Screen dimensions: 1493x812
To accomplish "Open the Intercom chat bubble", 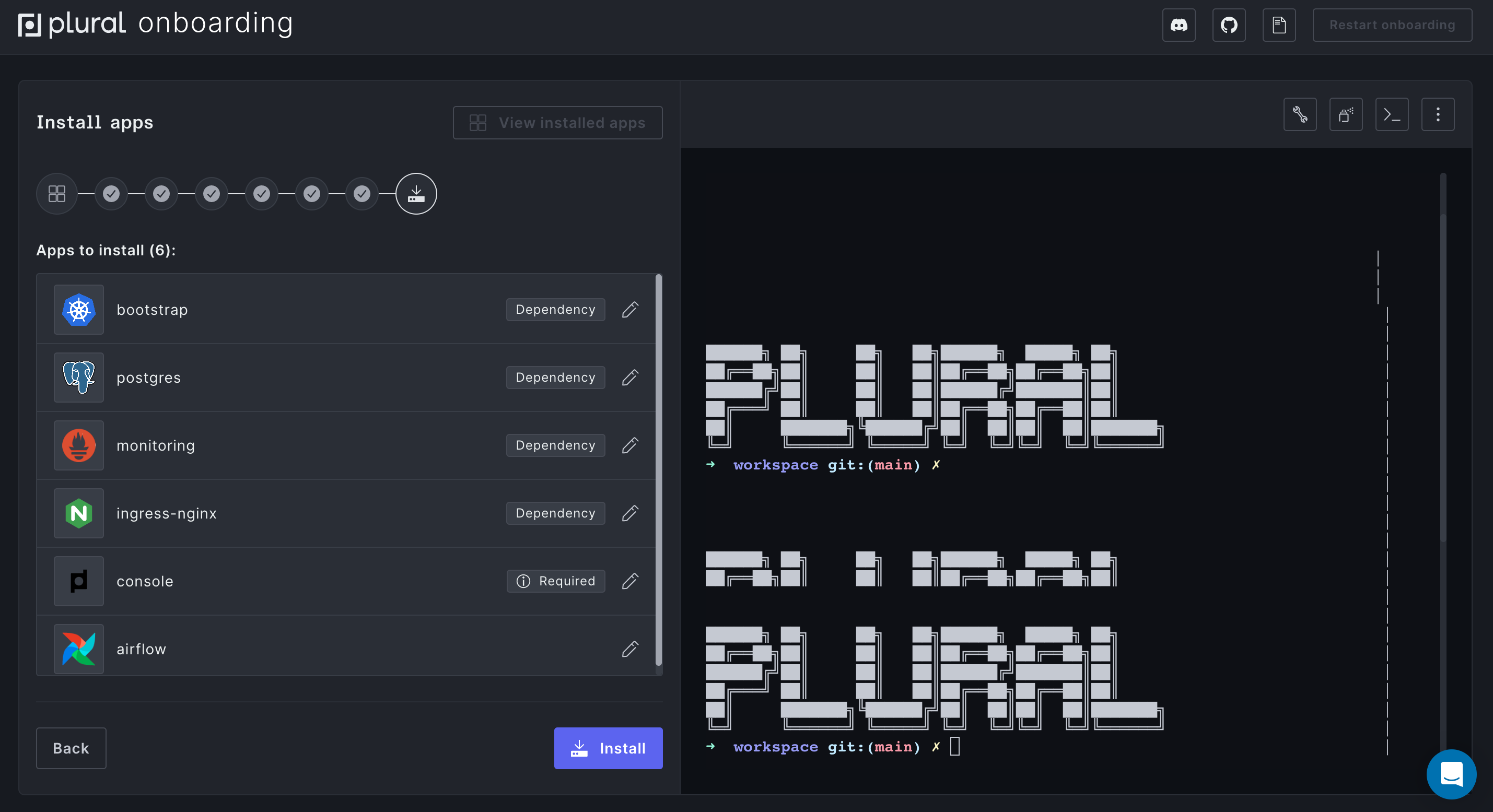I will 1451,774.
